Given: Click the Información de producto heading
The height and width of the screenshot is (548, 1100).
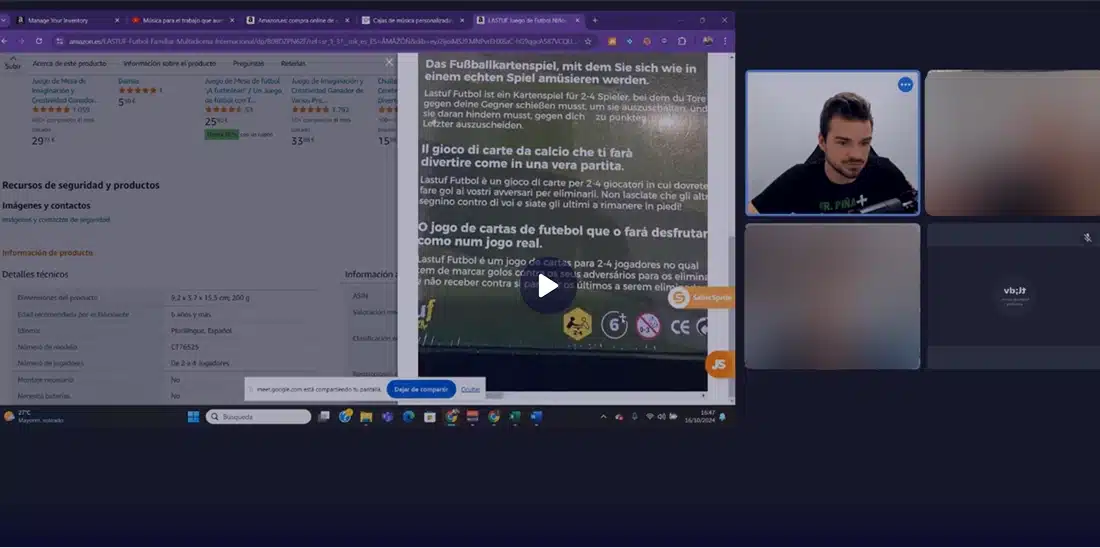Looking at the screenshot, I should click(x=47, y=253).
